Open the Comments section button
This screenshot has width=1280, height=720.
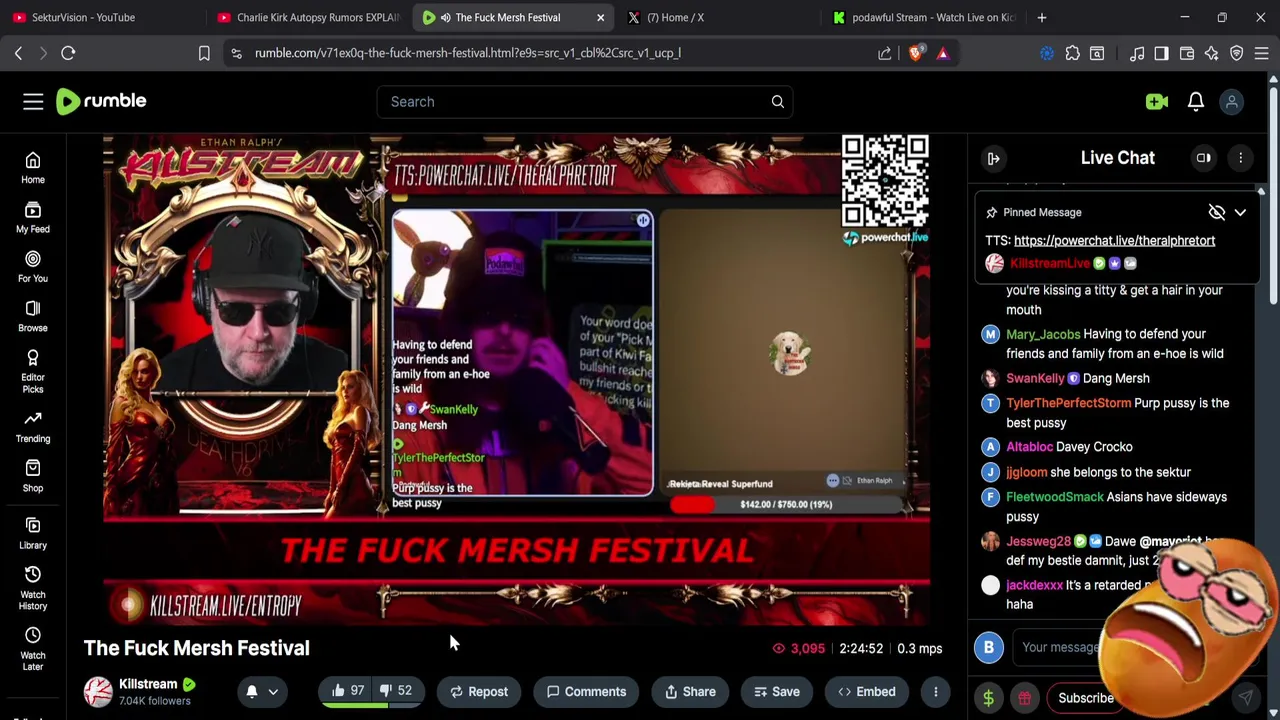tap(585, 691)
